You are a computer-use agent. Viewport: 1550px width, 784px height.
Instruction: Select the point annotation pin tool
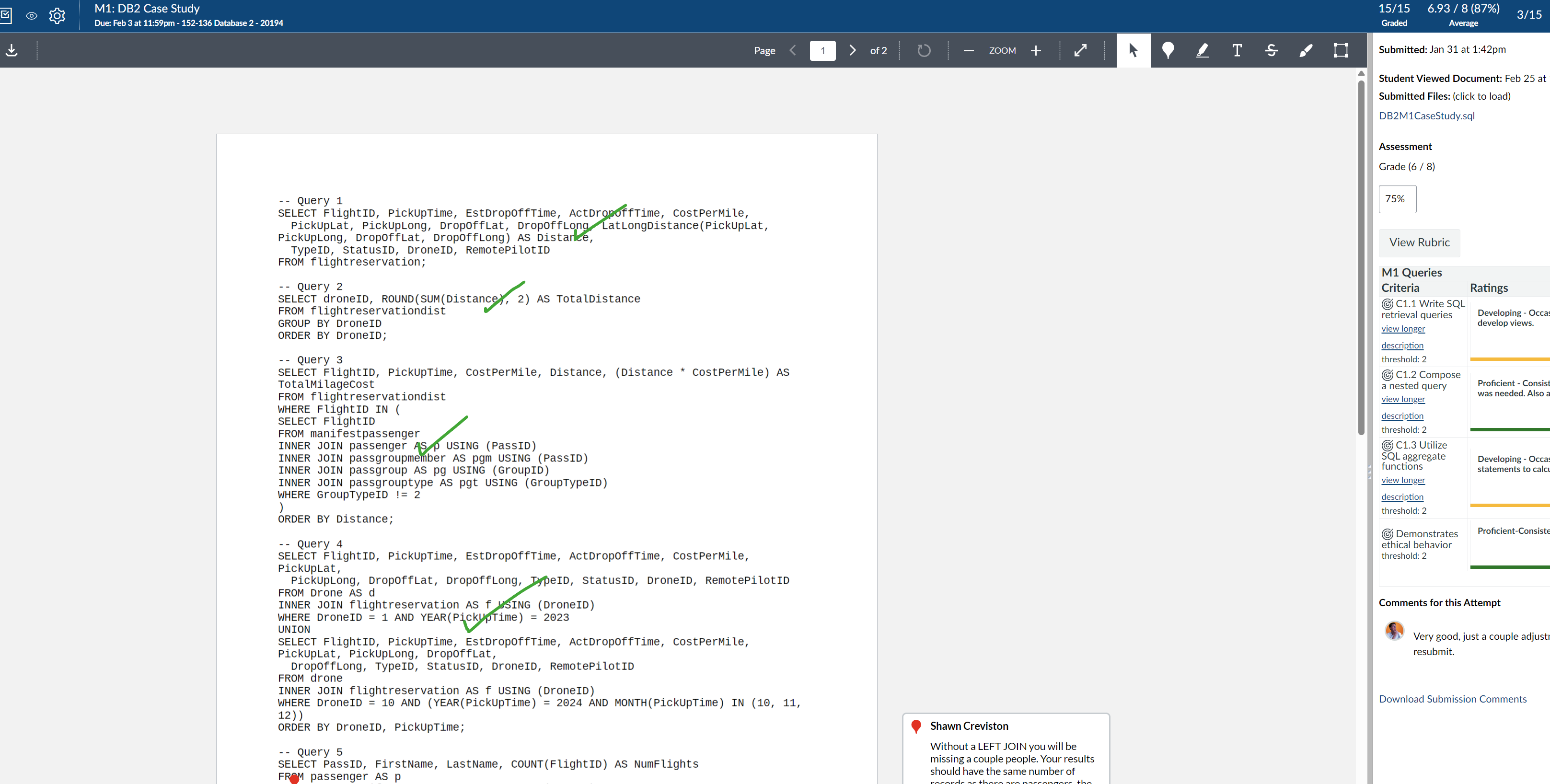1168,50
